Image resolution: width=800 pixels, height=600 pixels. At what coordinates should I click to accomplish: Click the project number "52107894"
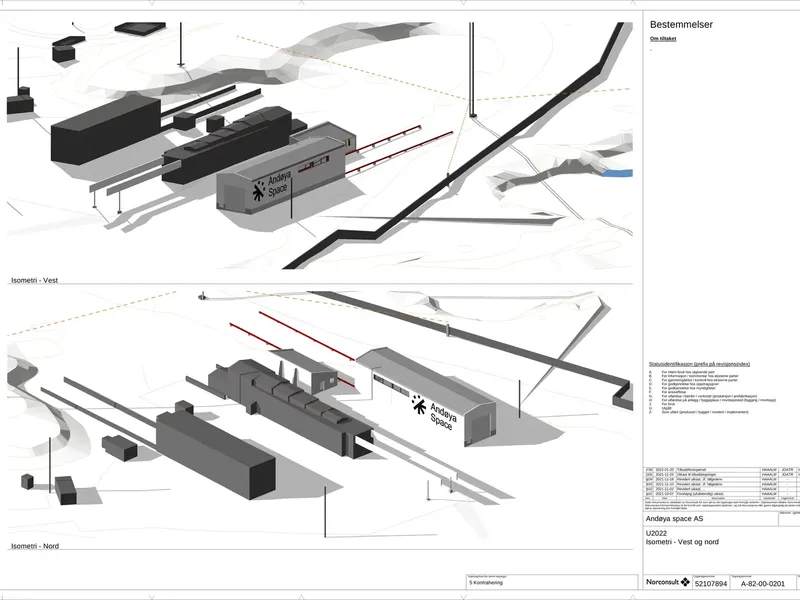pyautogui.click(x=711, y=584)
